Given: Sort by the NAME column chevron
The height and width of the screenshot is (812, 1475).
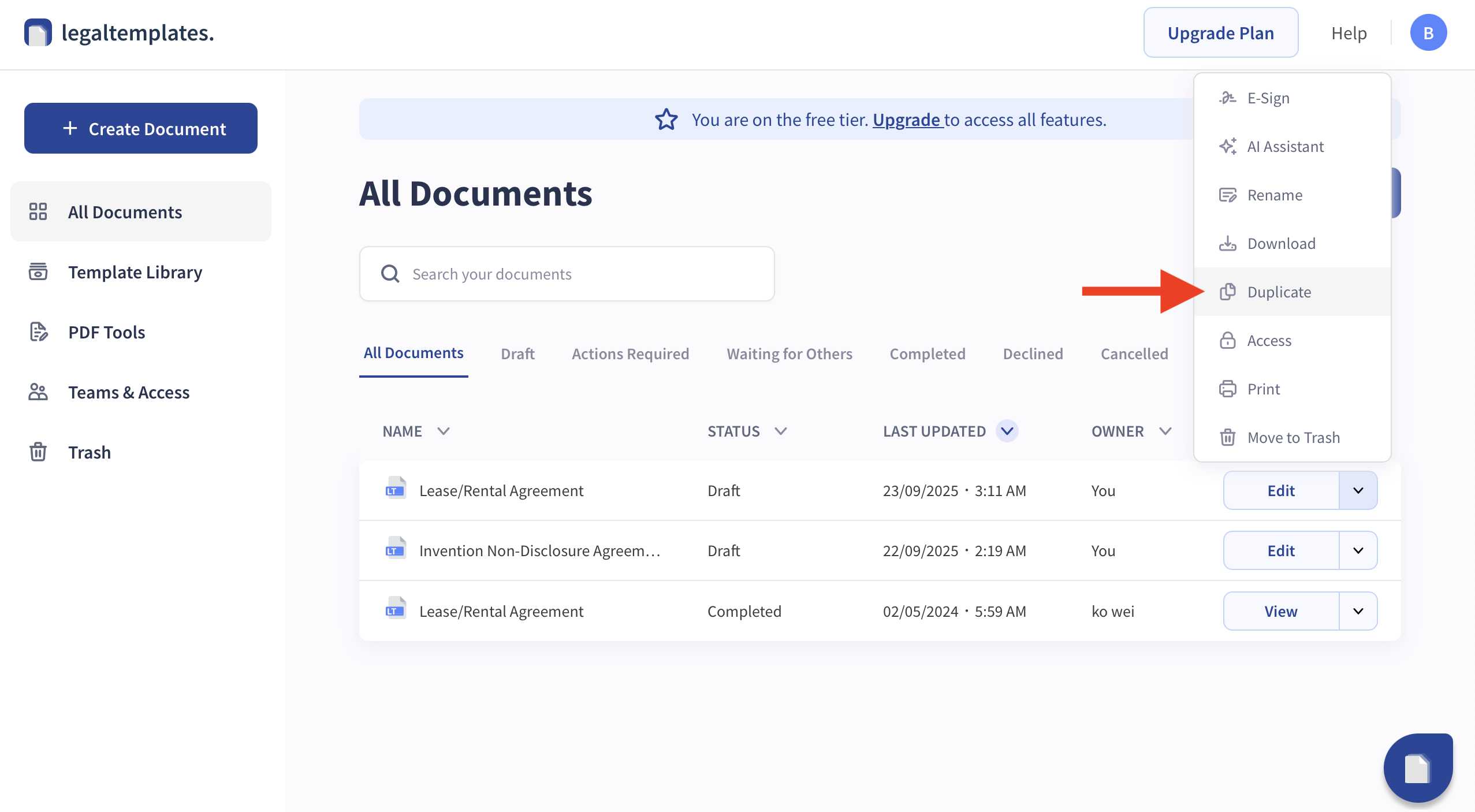Looking at the screenshot, I should [x=444, y=431].
